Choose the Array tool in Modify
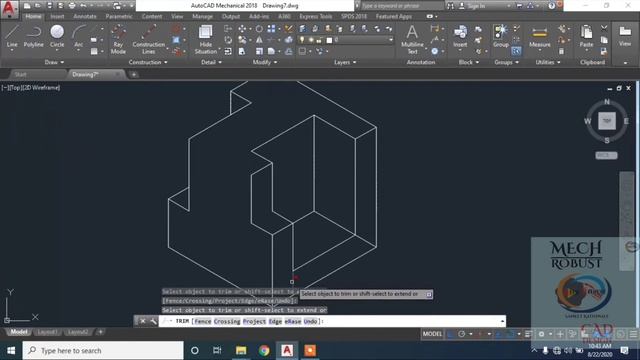 (x=271, y=29)
